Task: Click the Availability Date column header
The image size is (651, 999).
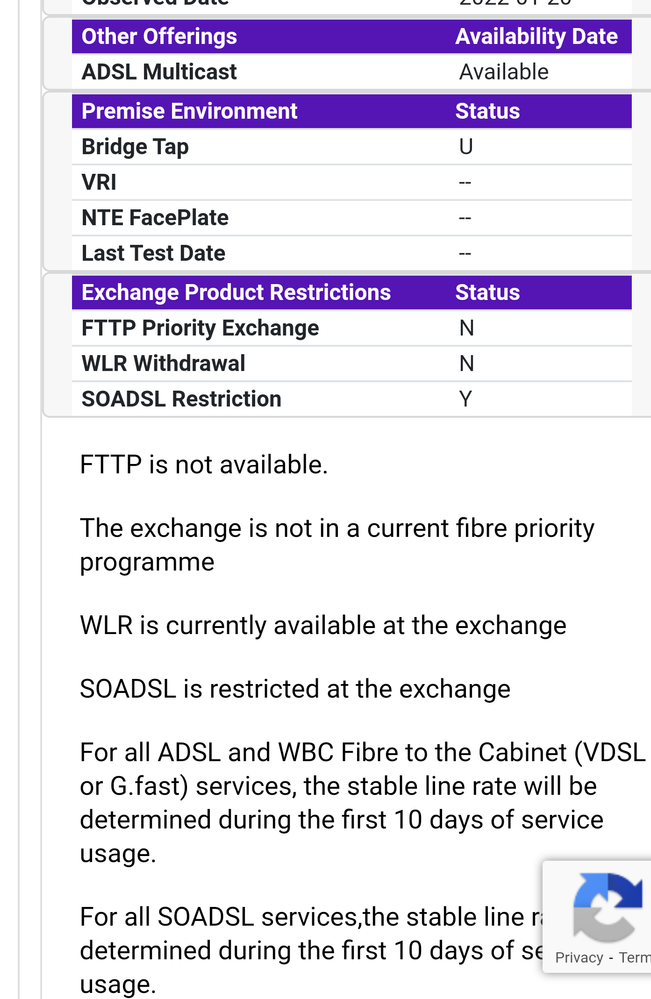Action: point(536,36)
